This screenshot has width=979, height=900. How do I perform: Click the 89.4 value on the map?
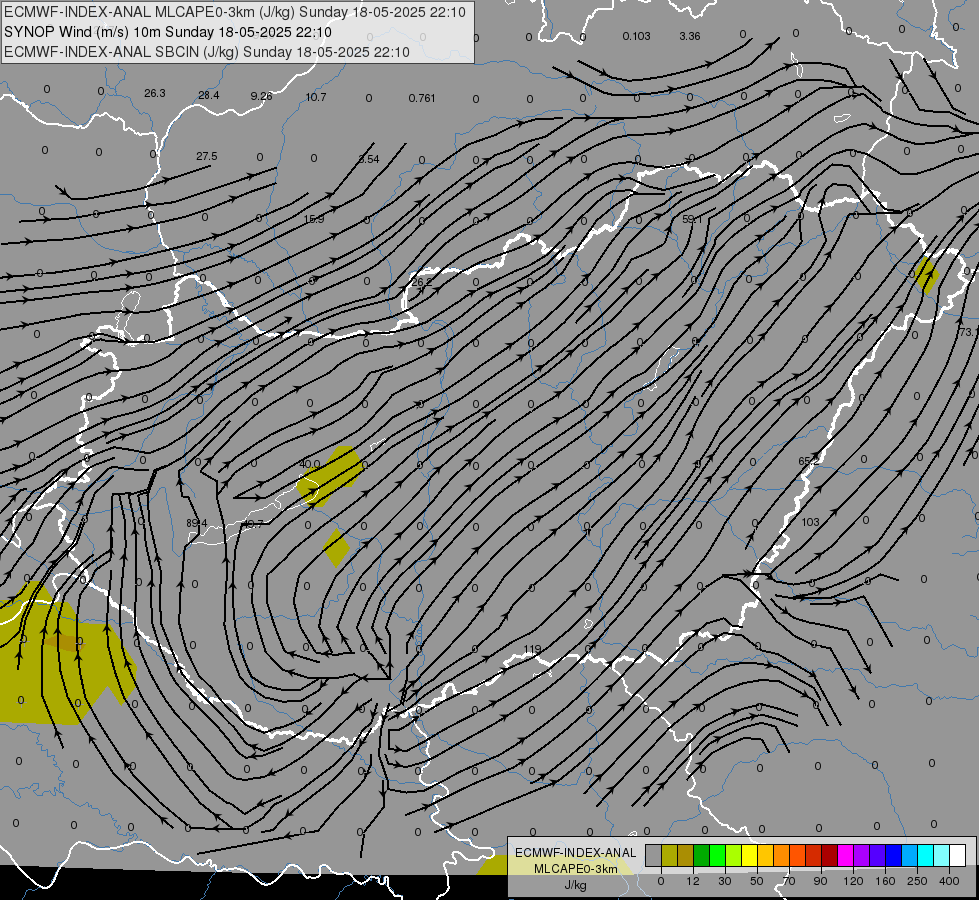[x=197, y=523]
